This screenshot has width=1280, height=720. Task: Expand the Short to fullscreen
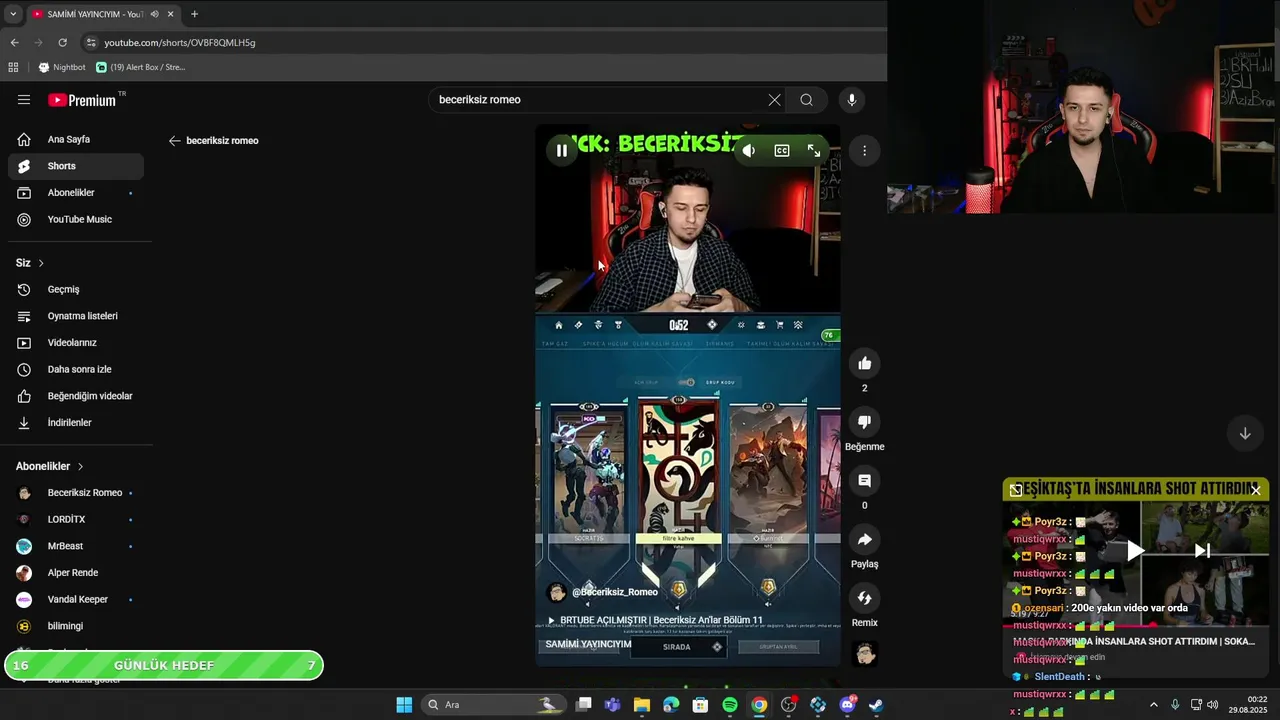[814, 151]
